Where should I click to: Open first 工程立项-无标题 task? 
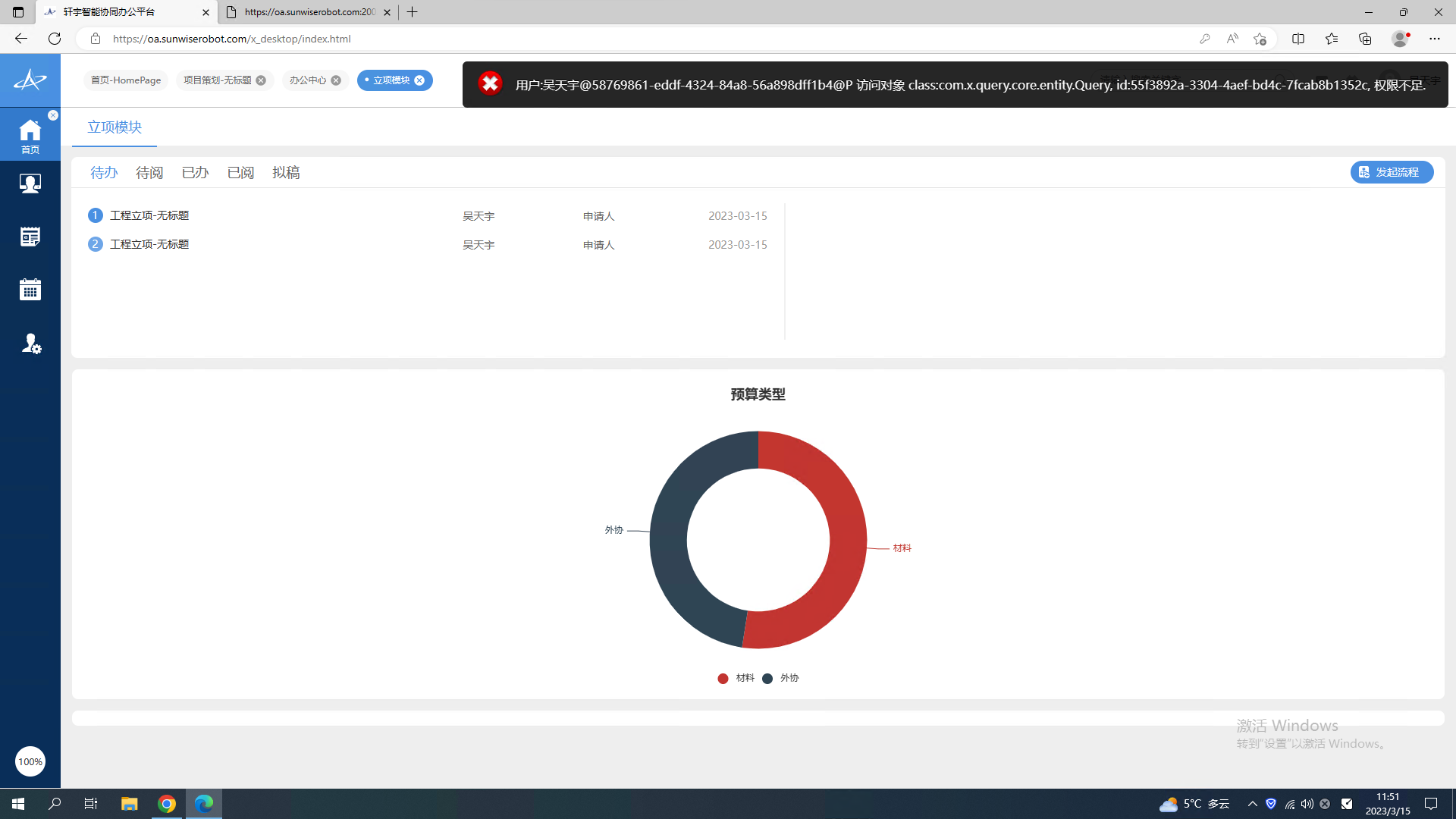coord(149,215)
